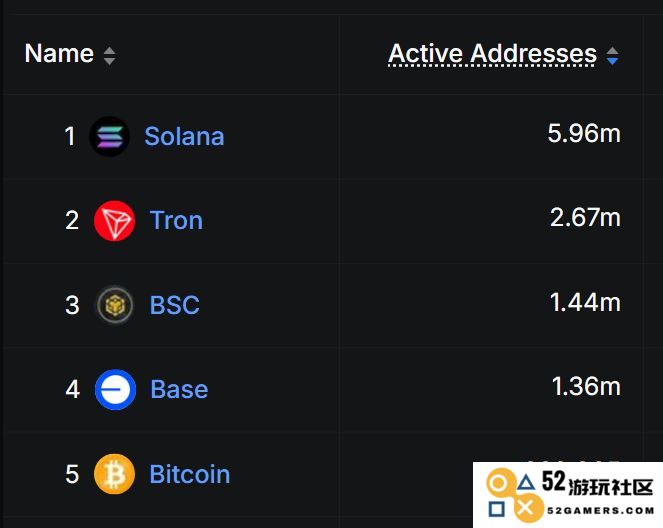The width and height of the screenshot is (663, 528).
Task: Select BSC's 1.44m active addresses value
Action: 585,303
